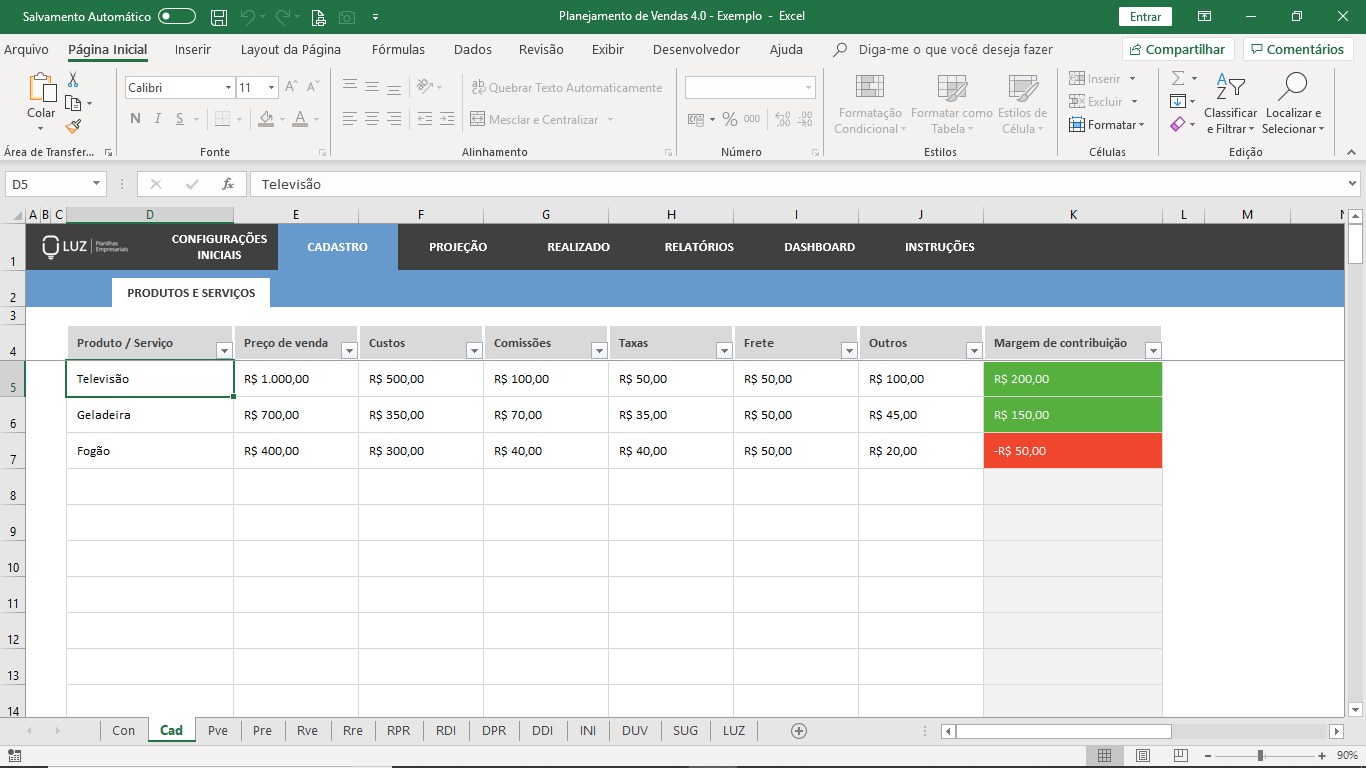Click the Cut scissors icon

coord(73,80)
